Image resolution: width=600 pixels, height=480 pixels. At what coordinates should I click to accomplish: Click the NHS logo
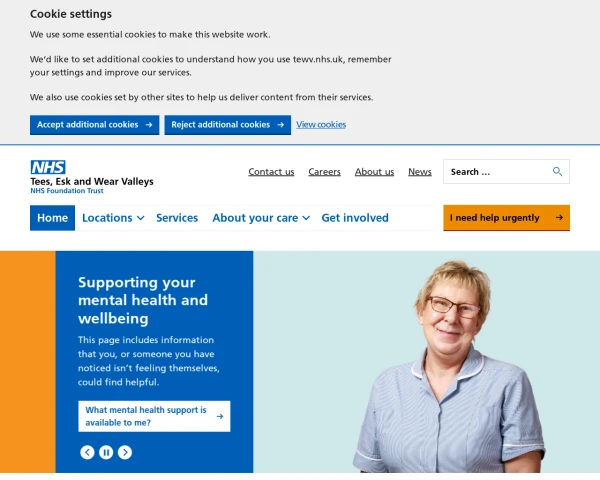(48, 167)
